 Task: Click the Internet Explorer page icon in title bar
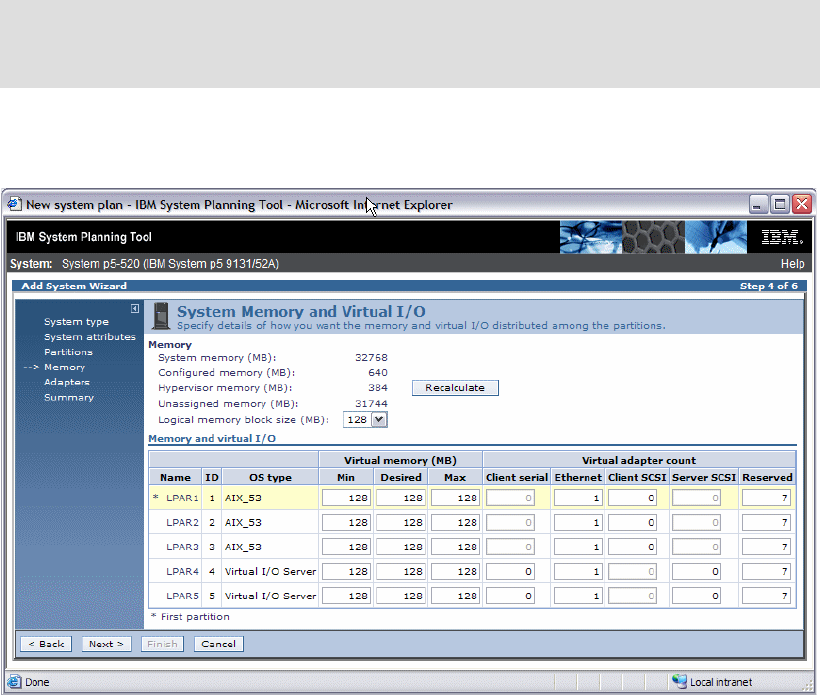coord(14,204)
